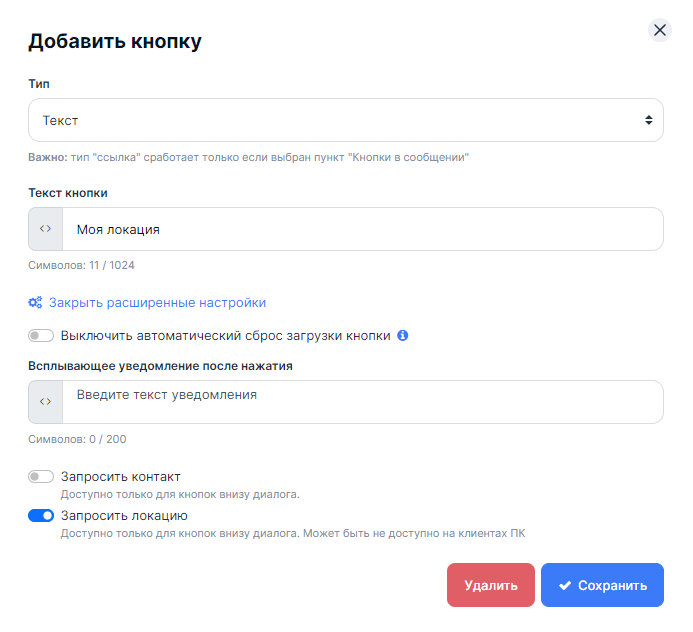The image size is (693, 632).
Task: Click the blue info icon after auto-reset option
Action: [x=402, y=336]
